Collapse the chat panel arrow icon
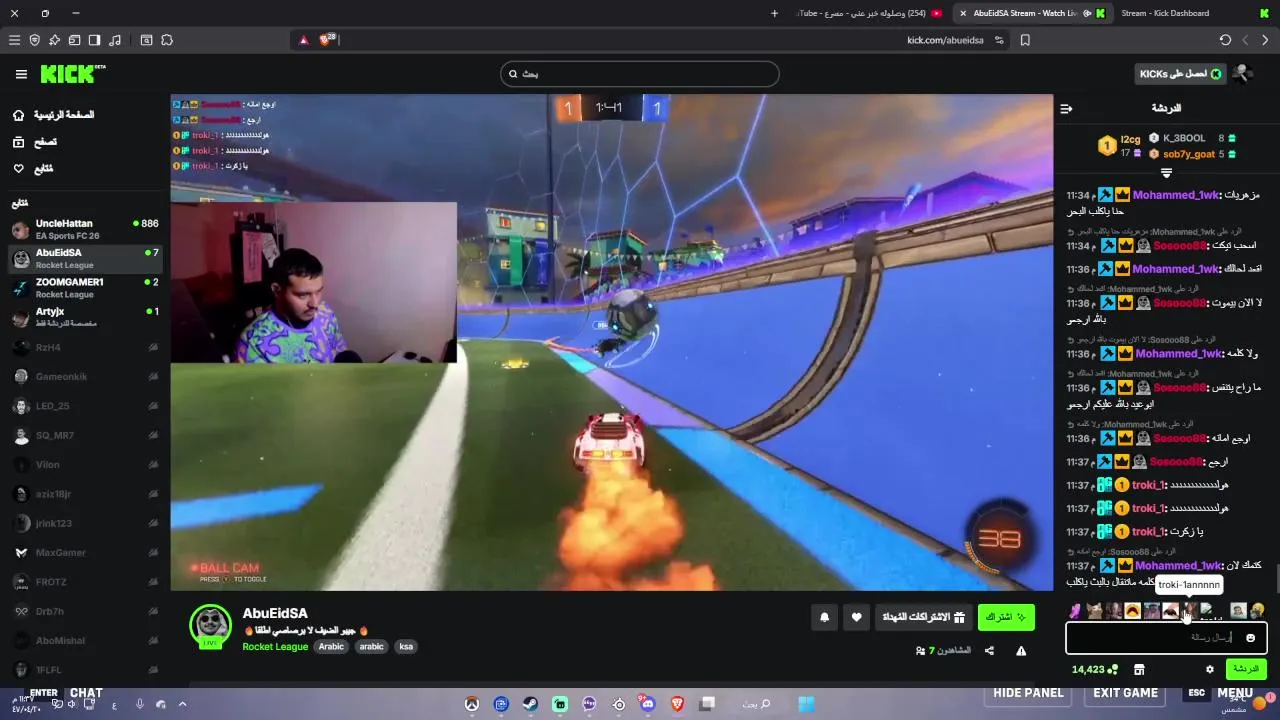Screen dimensions: 1280x720 [x=1066, y=108]
